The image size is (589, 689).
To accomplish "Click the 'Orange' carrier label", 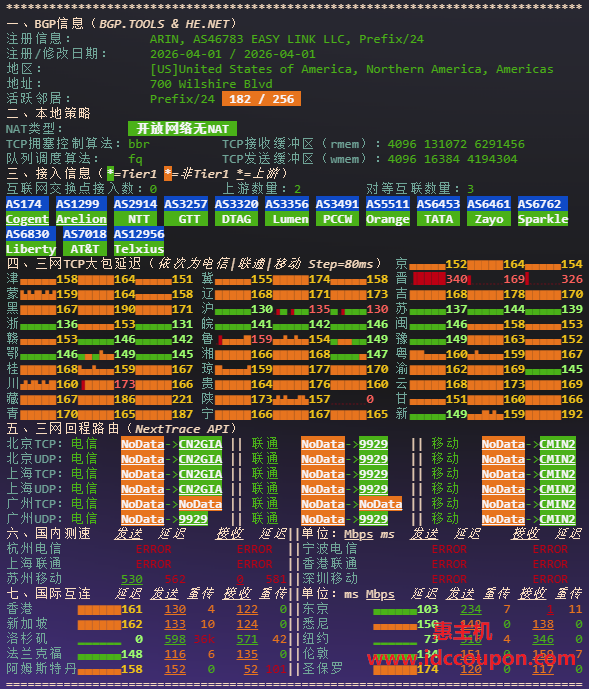I will coord(388,219).
